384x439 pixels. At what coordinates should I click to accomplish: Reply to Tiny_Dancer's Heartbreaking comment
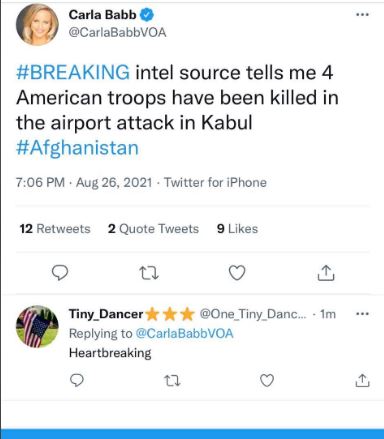click(77, 380)
